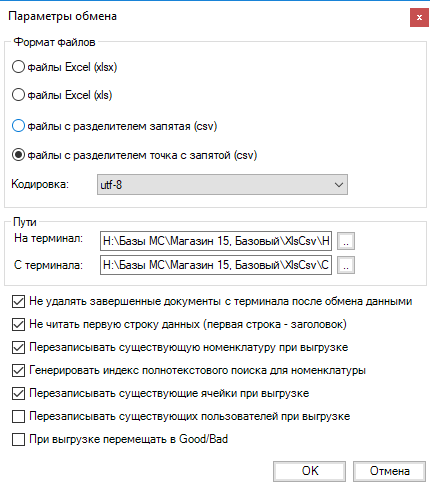Click the 'С терминала' path input field
The image size is (430, 488).
click(216, 265)
